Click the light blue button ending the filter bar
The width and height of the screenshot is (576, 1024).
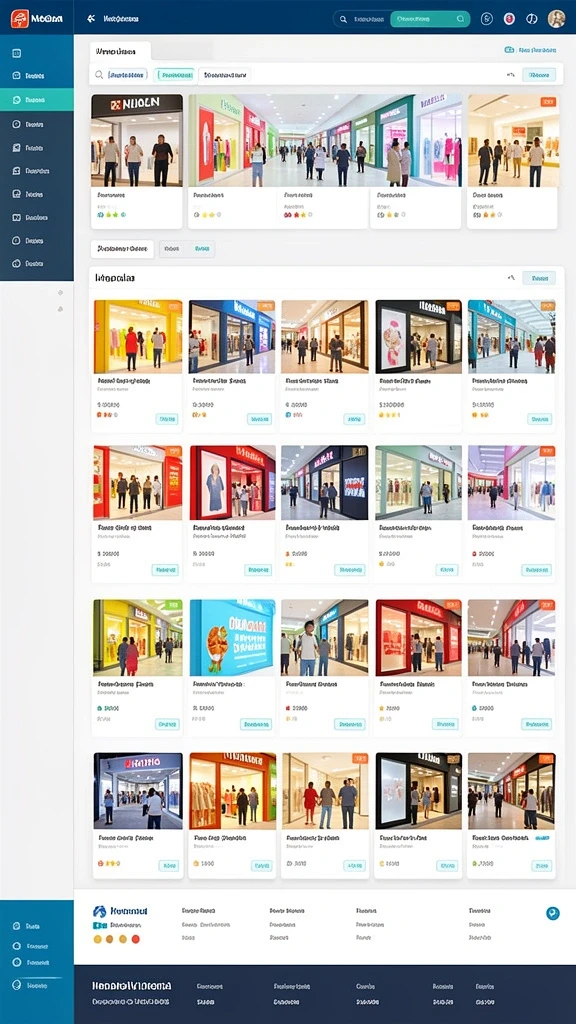539,75
